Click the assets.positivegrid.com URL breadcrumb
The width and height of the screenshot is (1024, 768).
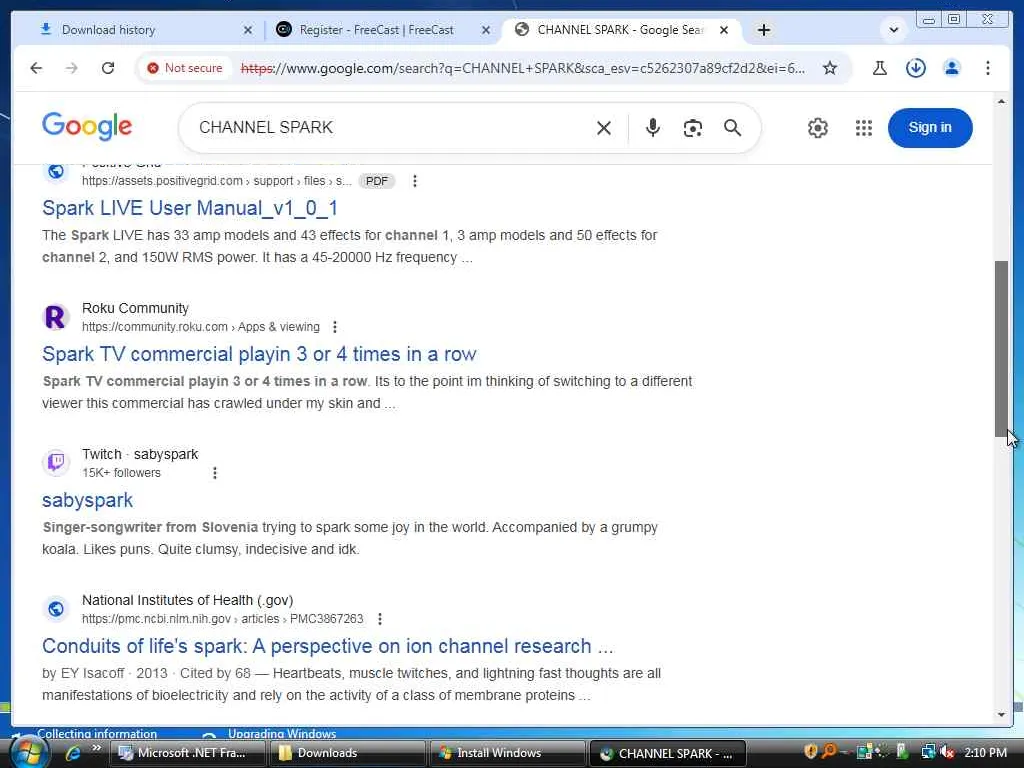click(x=217, y=181)
